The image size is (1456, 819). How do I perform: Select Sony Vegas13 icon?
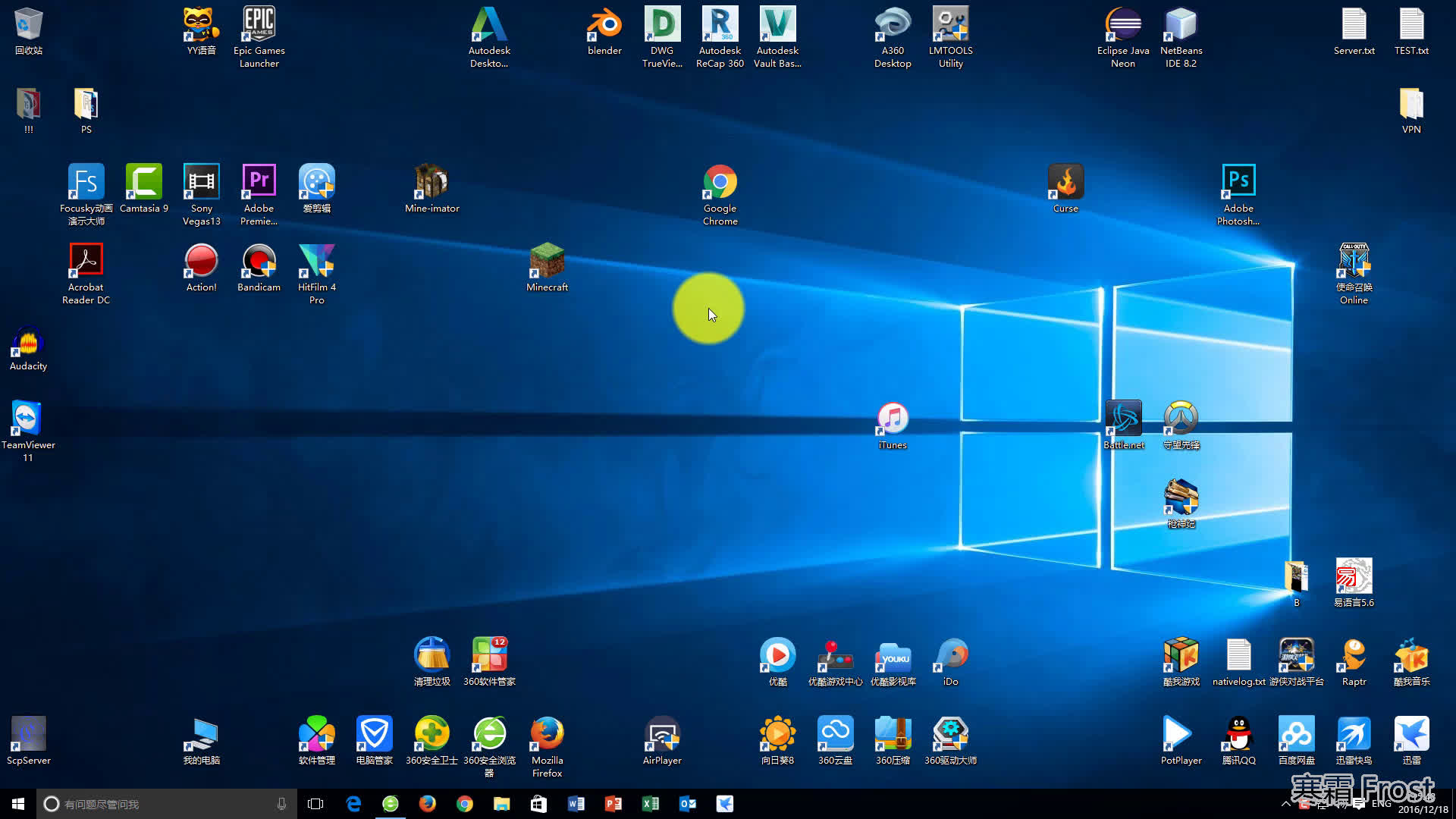coord(201,195)
